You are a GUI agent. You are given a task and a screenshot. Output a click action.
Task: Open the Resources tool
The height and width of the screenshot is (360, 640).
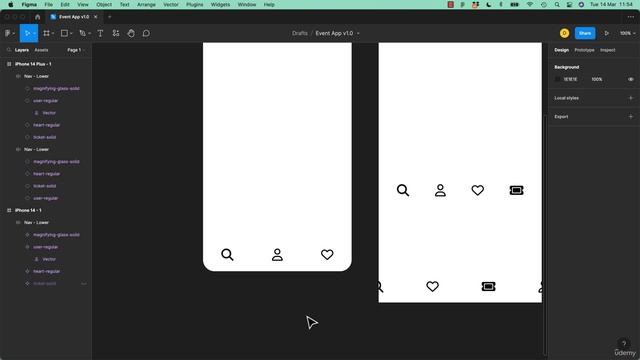[116, 33]
